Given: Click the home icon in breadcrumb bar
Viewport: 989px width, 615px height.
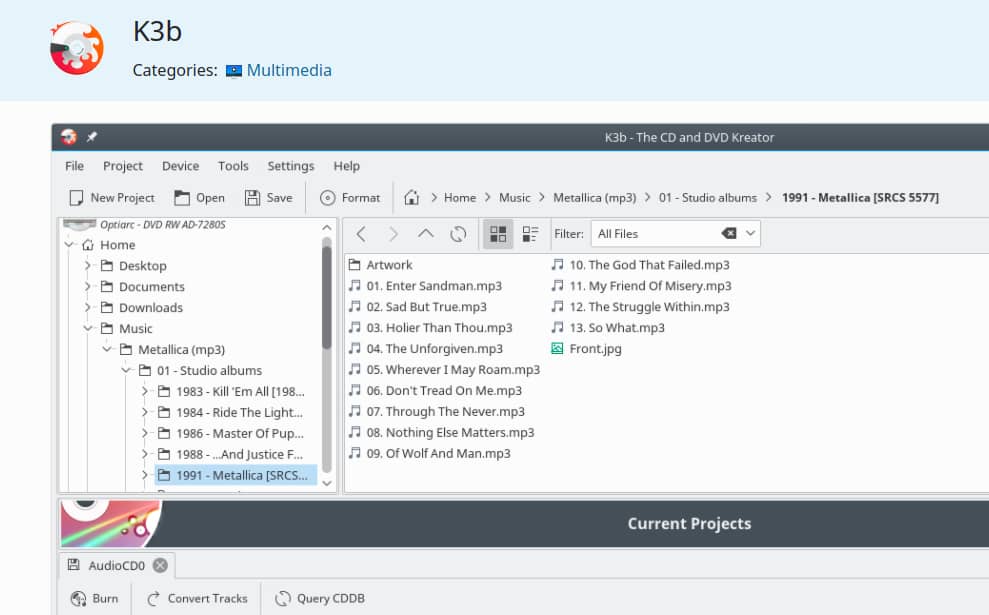Looking at the screenshot, I should tap(412, 197).
